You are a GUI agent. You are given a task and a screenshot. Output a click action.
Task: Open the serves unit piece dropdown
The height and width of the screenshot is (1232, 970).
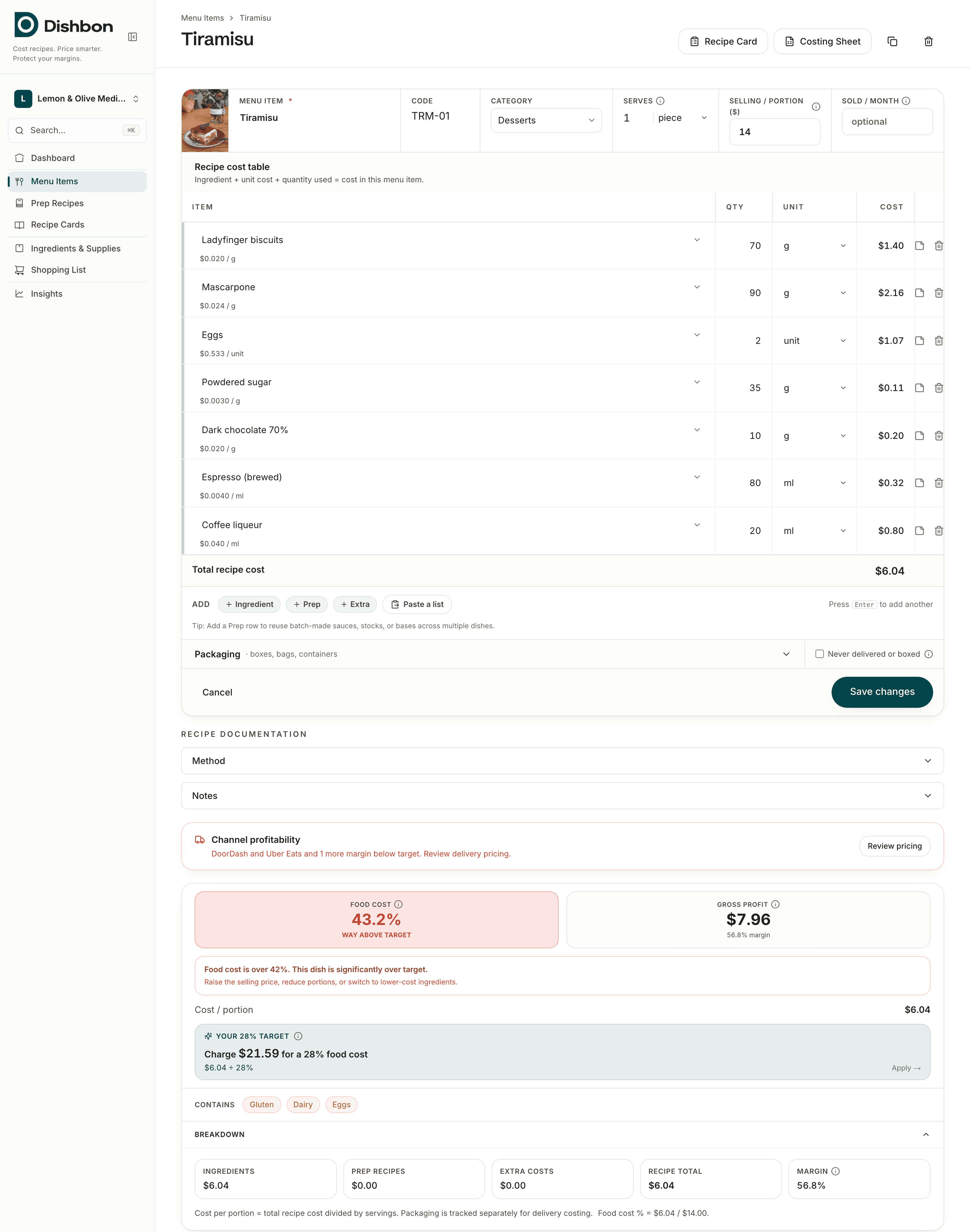682,118
